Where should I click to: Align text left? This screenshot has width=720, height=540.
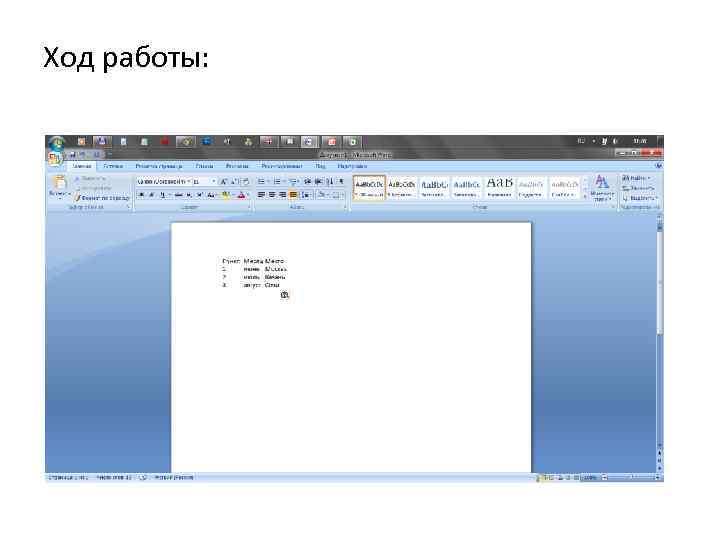(x=261, y=195)
